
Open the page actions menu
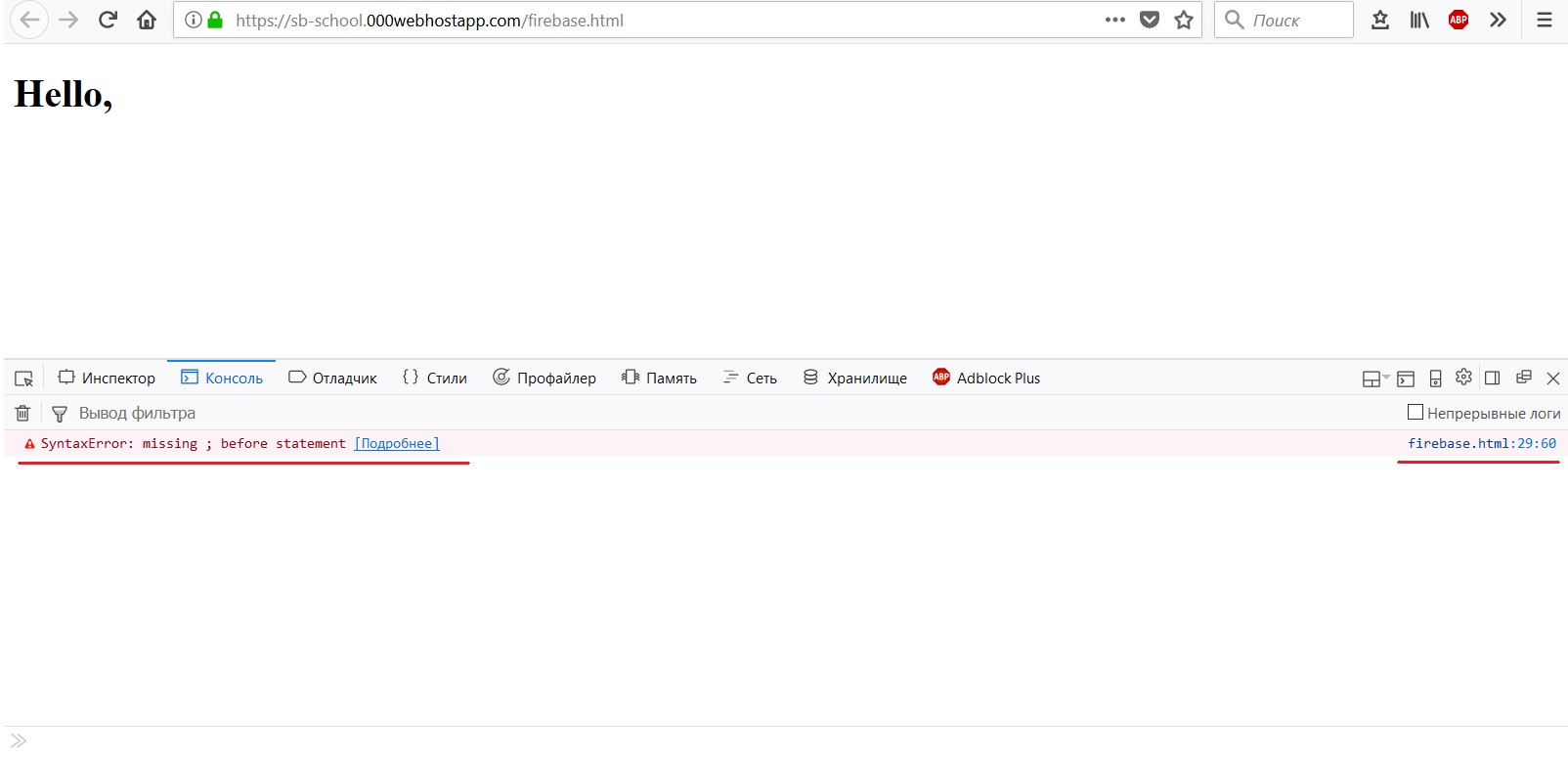(1115, 20)
